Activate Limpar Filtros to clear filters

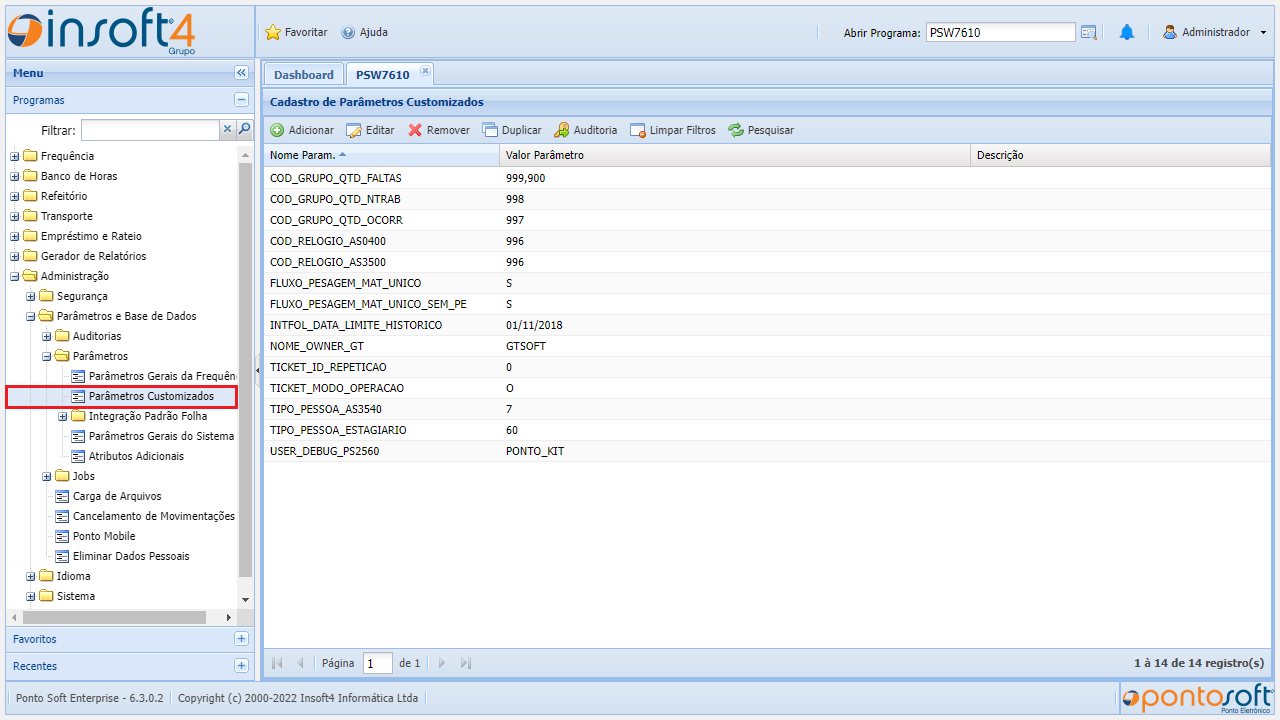pyautogui.click(x=637, y=129)
